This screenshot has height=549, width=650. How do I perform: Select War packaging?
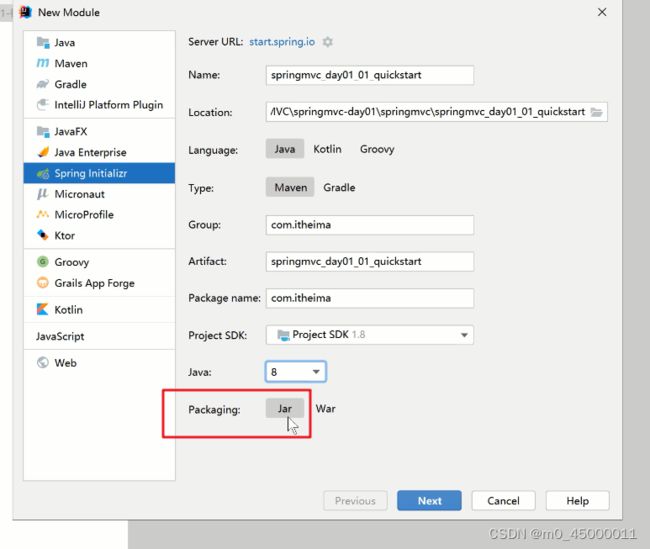point(325,408)
